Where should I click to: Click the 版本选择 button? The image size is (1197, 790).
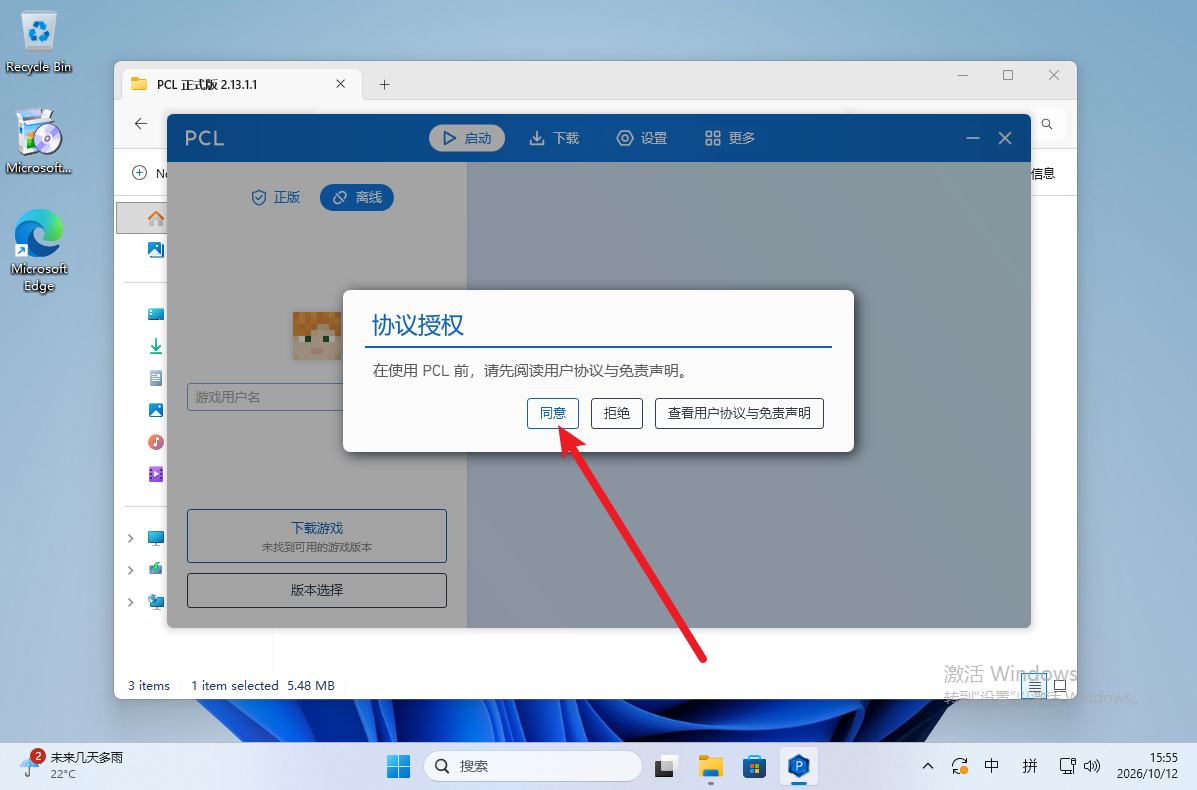(x=317, y=590)
